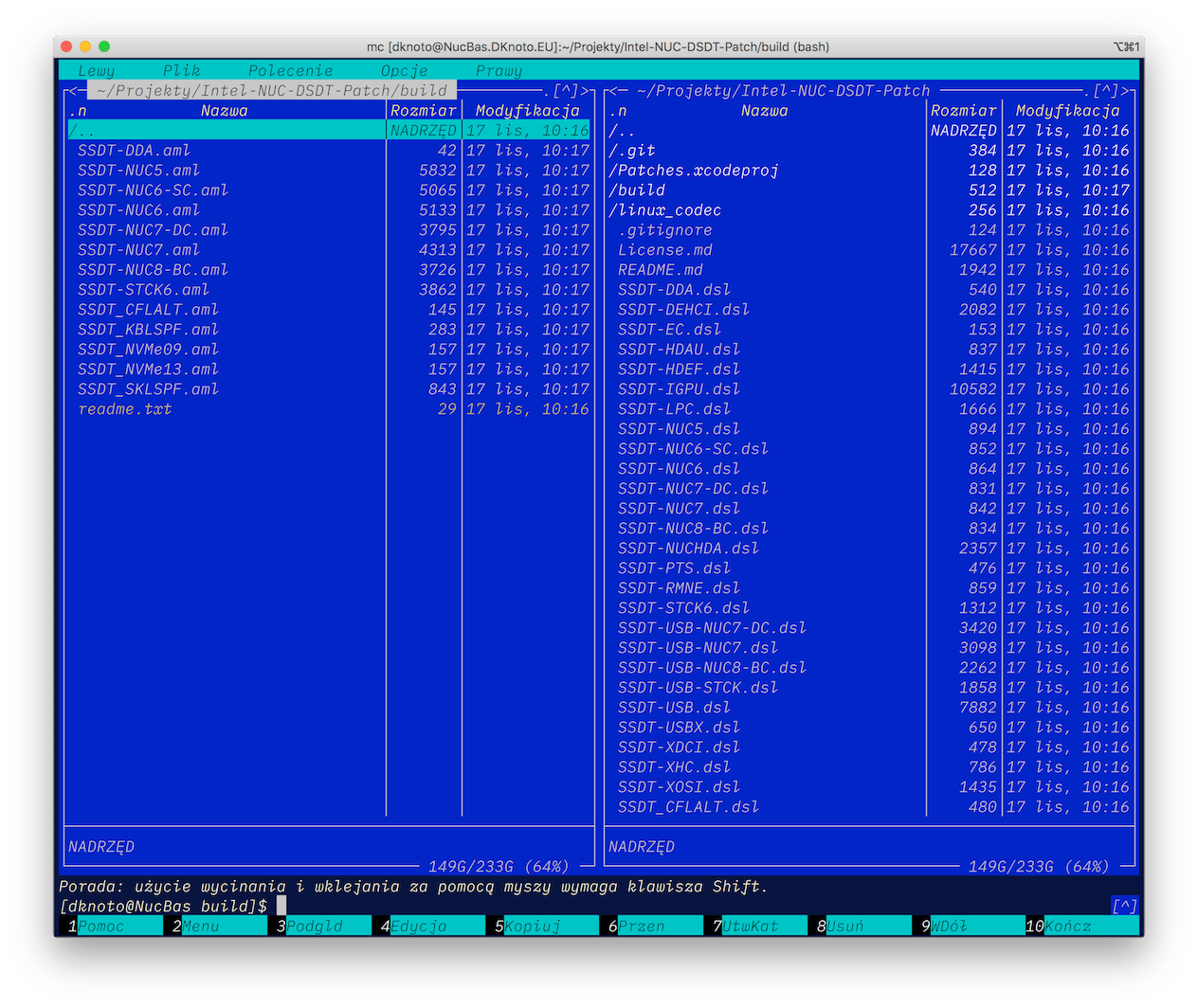Sort left panel by Rozmiar header
The width and height of the screenshot is (1198, 1008).
424,110
